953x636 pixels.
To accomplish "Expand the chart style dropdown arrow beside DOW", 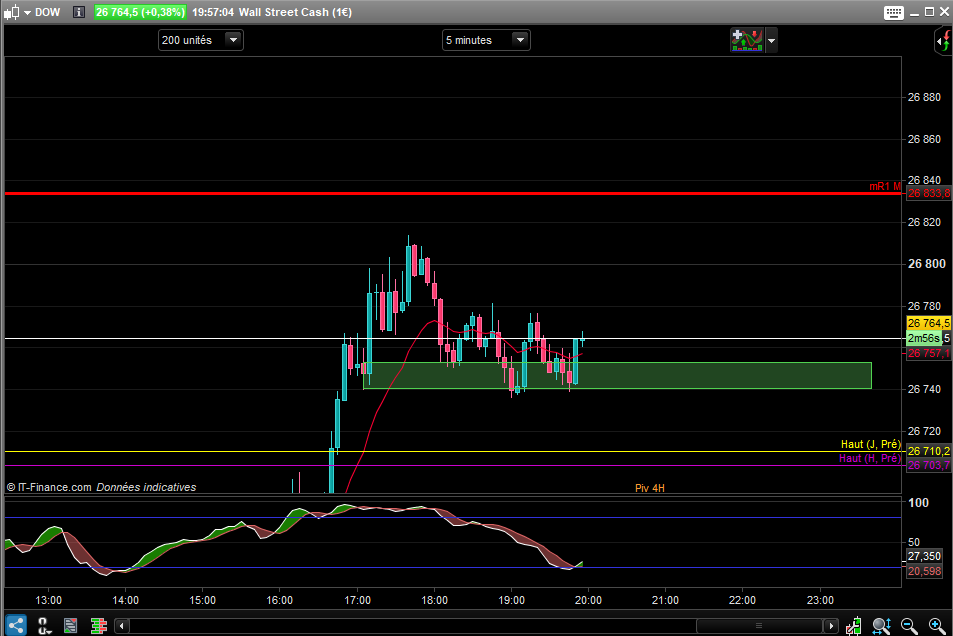I will [x=27, y=13].
